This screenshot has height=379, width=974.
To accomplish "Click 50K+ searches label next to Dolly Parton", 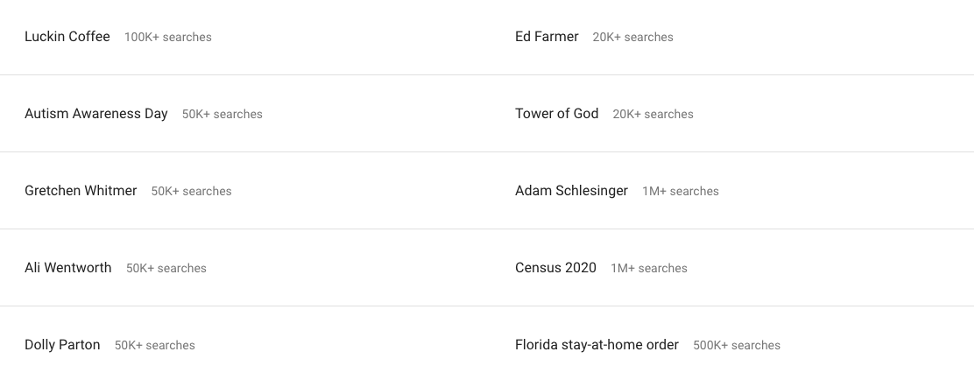I will pos(155,345).
